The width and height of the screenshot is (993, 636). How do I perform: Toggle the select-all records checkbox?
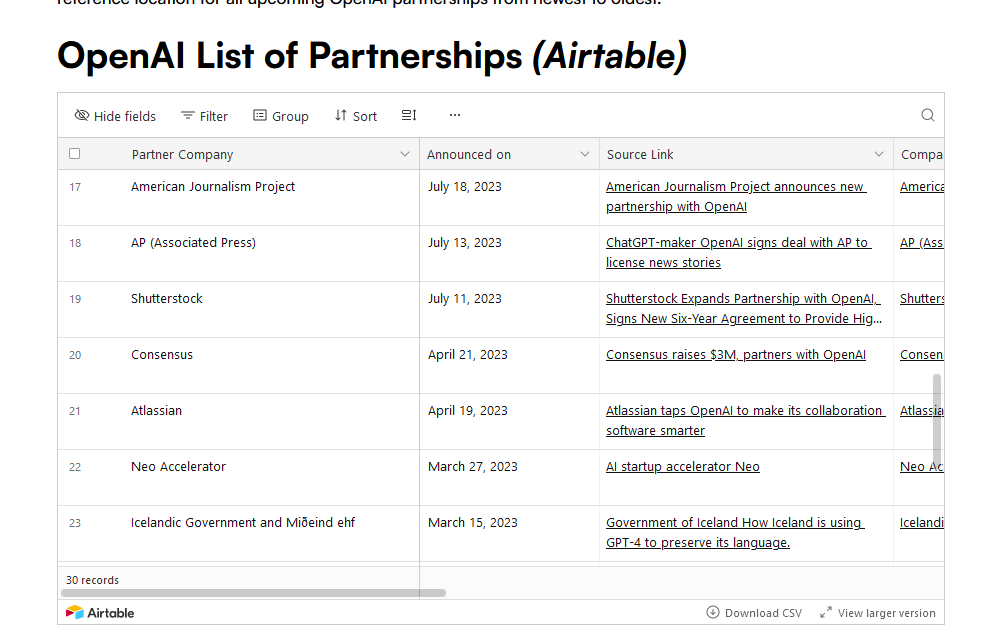coord(74,153)
